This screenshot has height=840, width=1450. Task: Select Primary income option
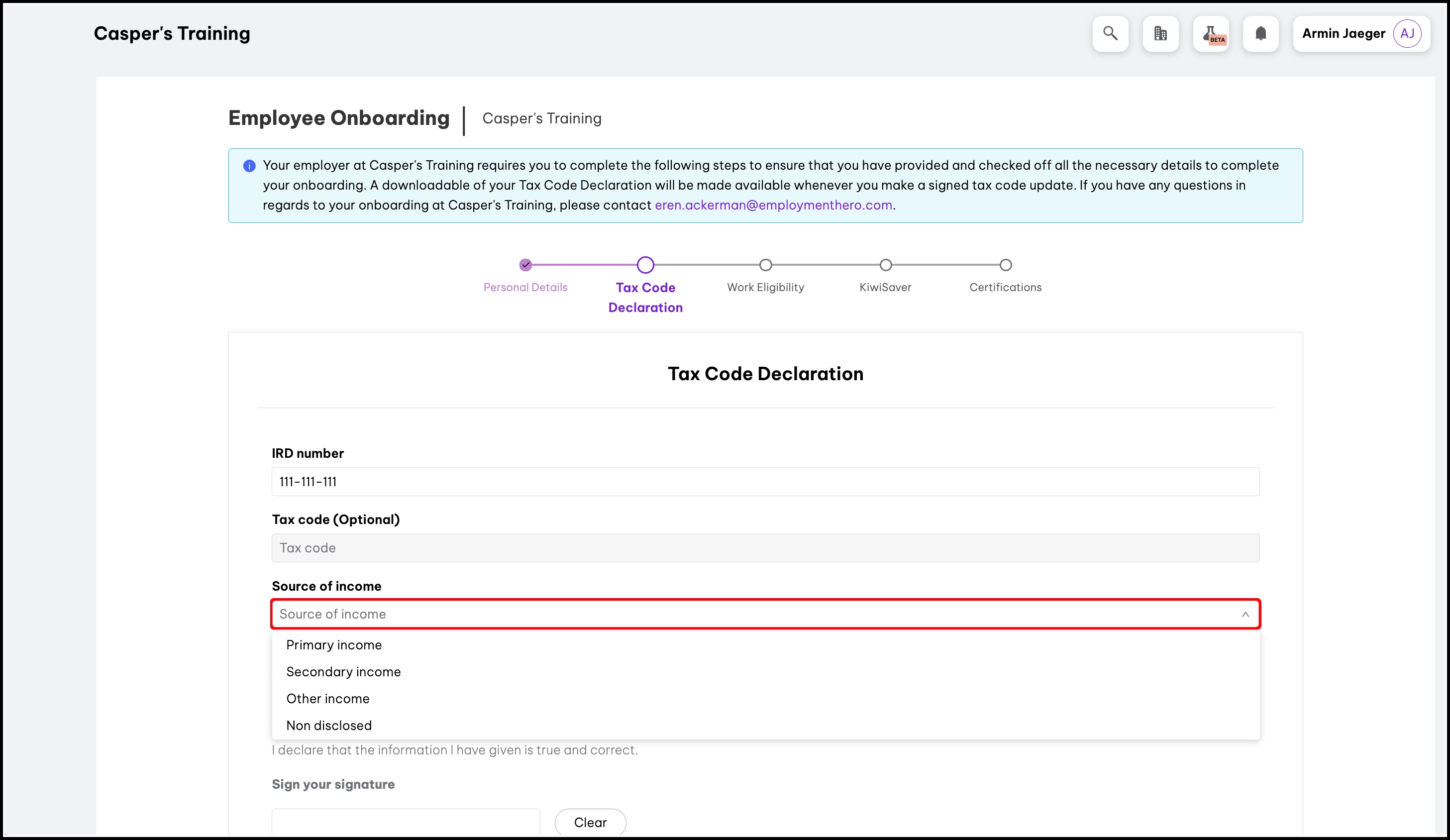765,645
